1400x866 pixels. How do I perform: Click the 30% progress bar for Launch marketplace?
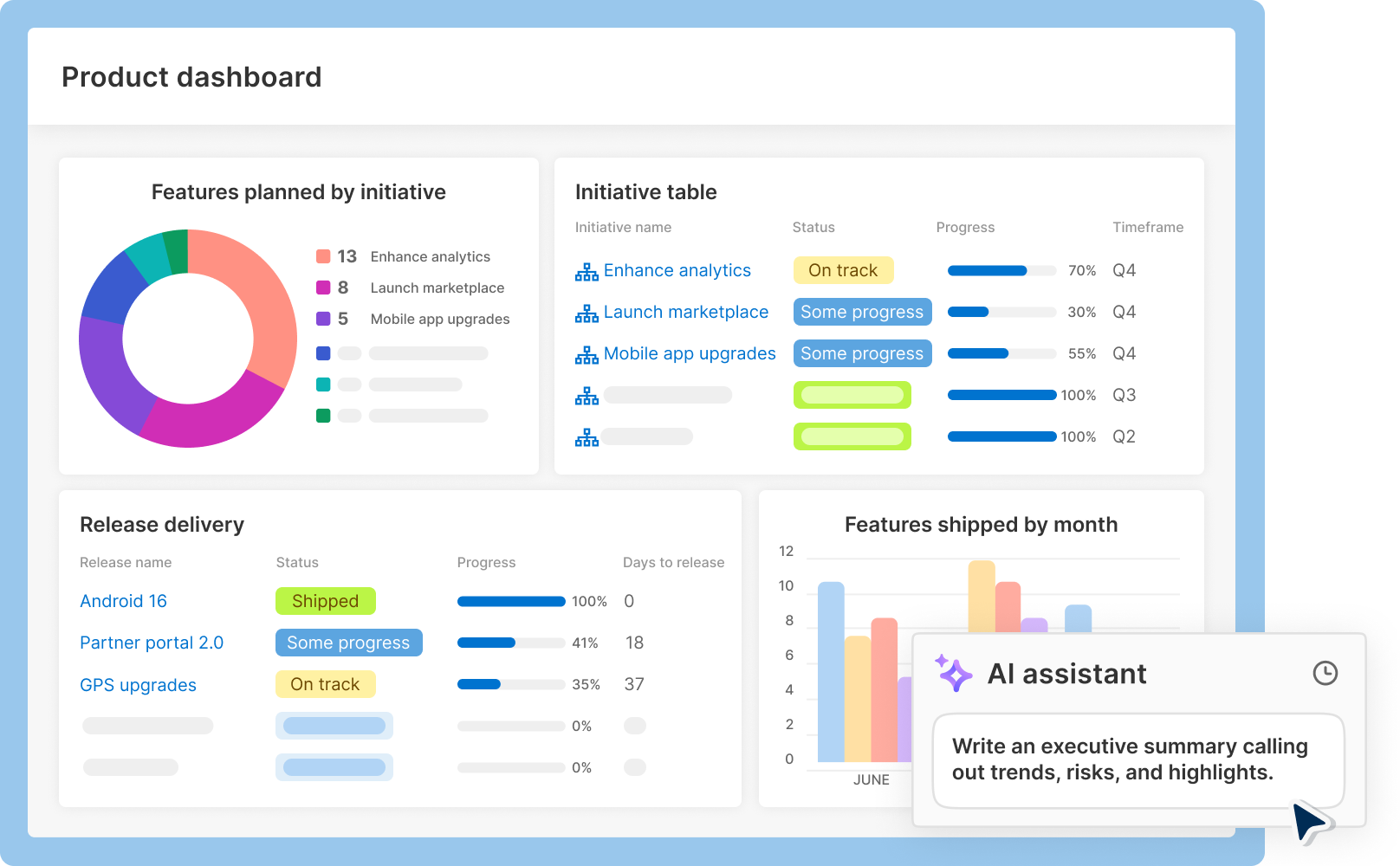pyautogui.click(x=1001, y=312)
